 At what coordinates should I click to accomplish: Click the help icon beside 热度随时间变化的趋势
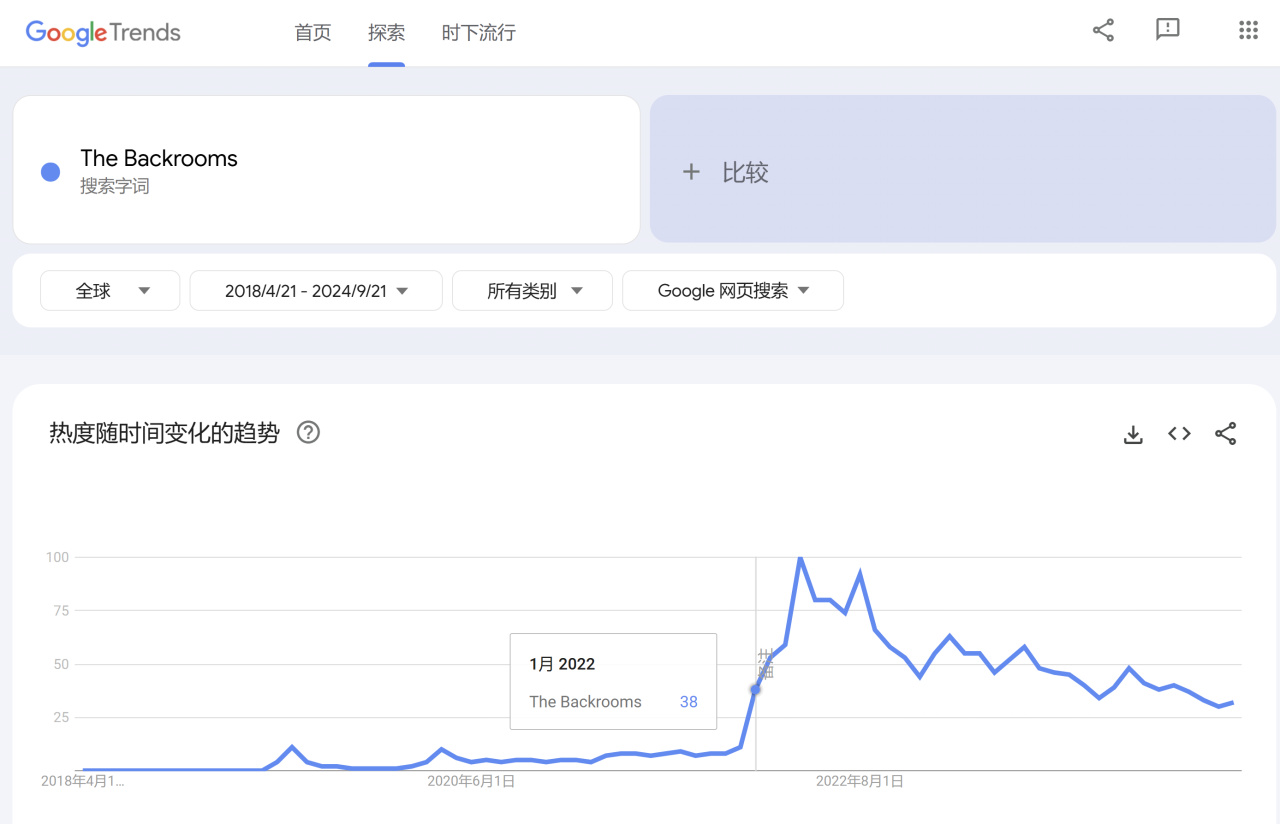(x=308, y=433)
